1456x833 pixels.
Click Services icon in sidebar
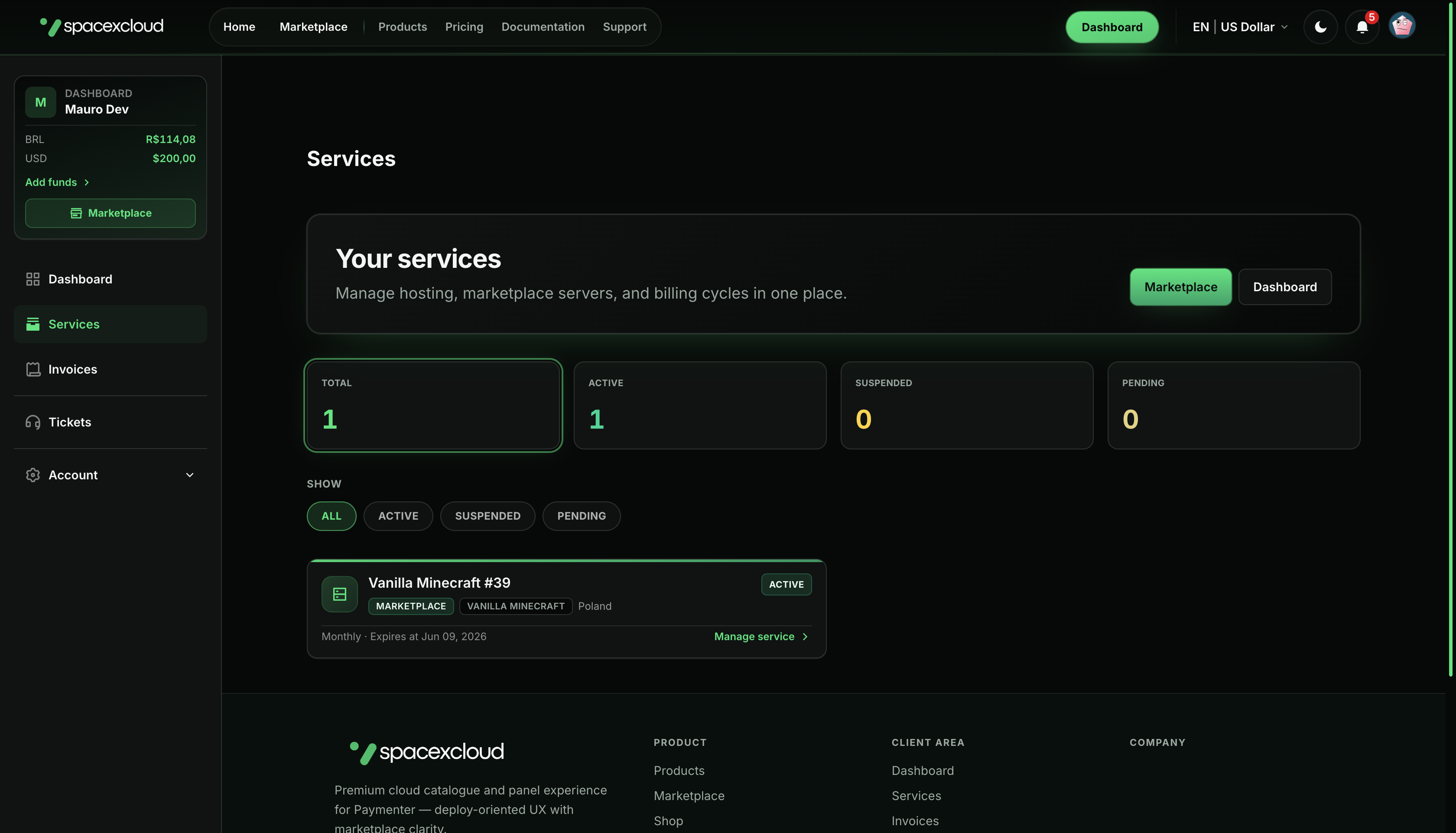pos(32,324)
